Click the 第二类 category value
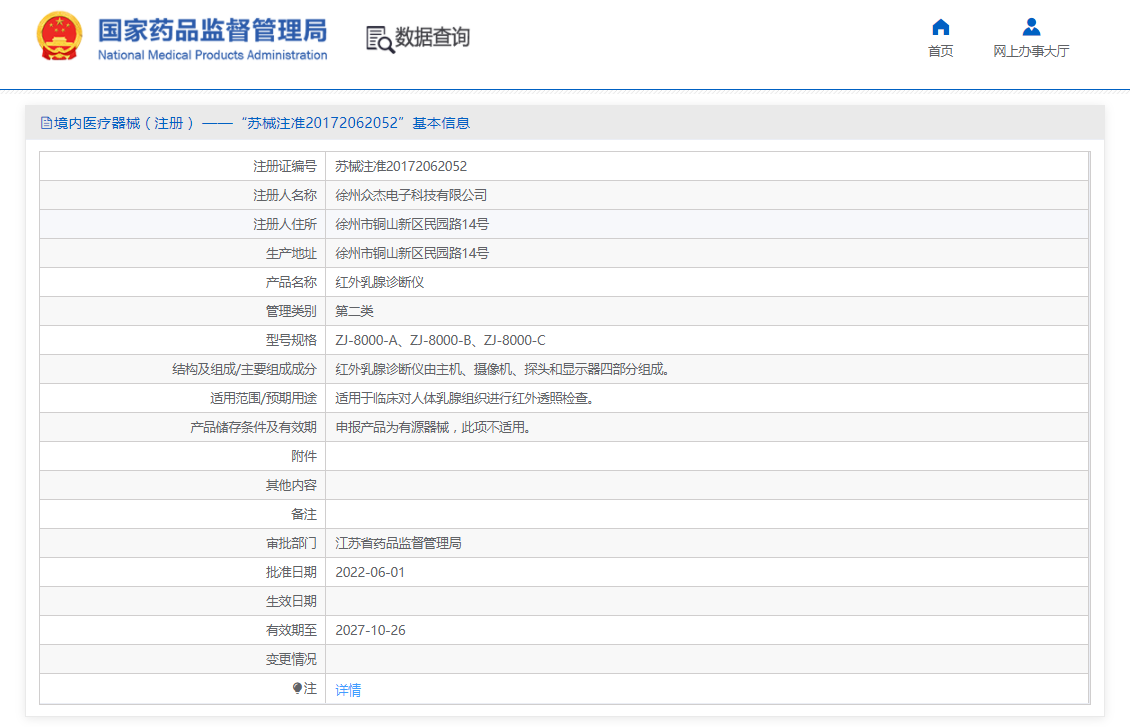The width and height of the screenshot is (1130, 727). point(355,311)
